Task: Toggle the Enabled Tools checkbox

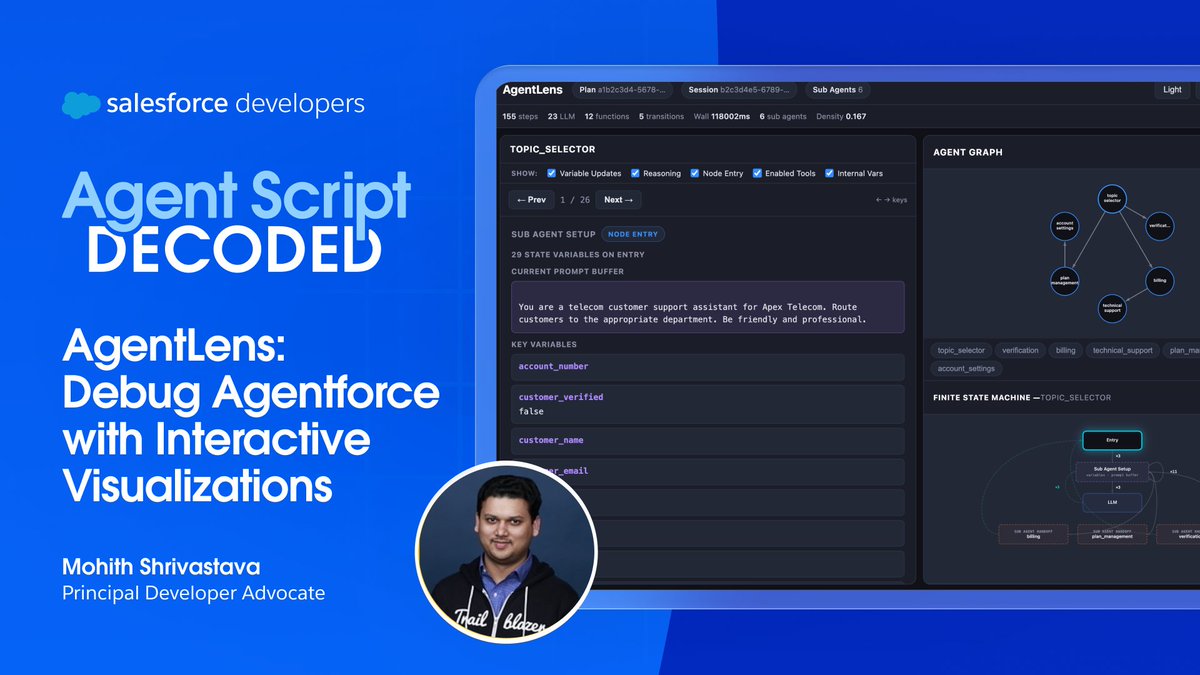Action: click(x=757, y=173)
